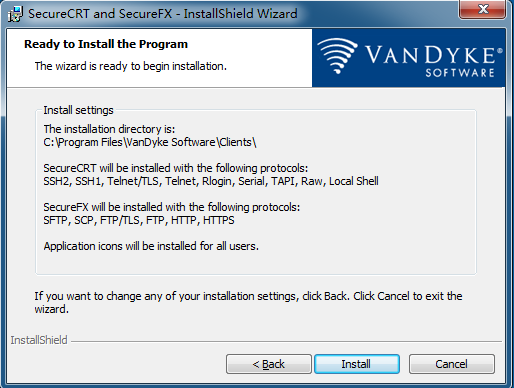Click the SSH2, SSH1, Telnet/TLS protocol list
This screenshot has width=514, height=388.
(x=211, y=181)
